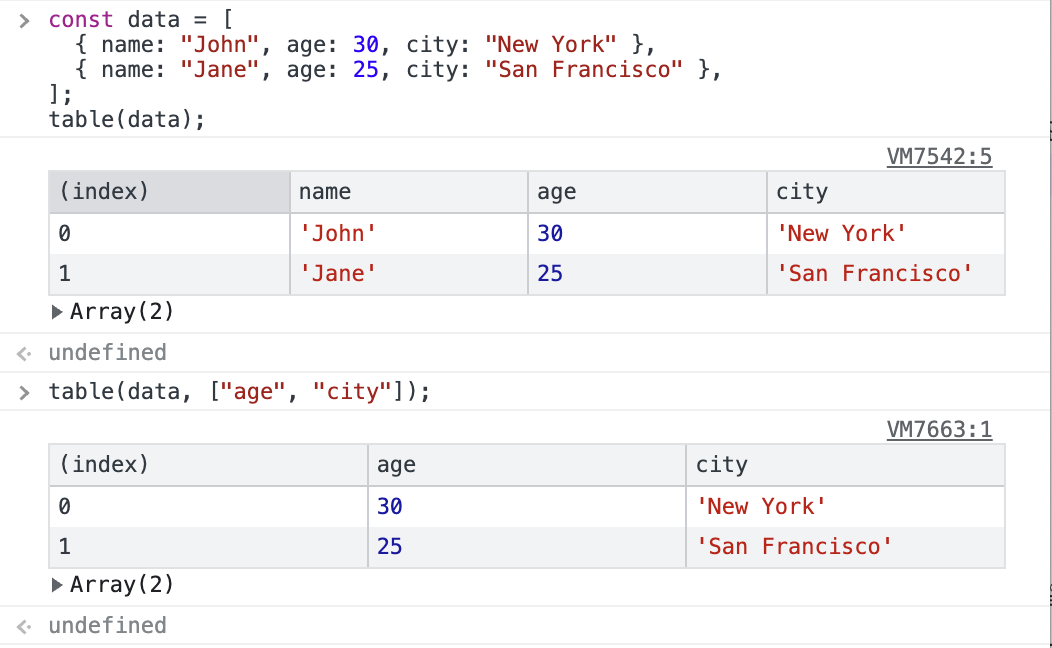
Task: Open the VM7663:1 source link
Action: coord(939,430)
